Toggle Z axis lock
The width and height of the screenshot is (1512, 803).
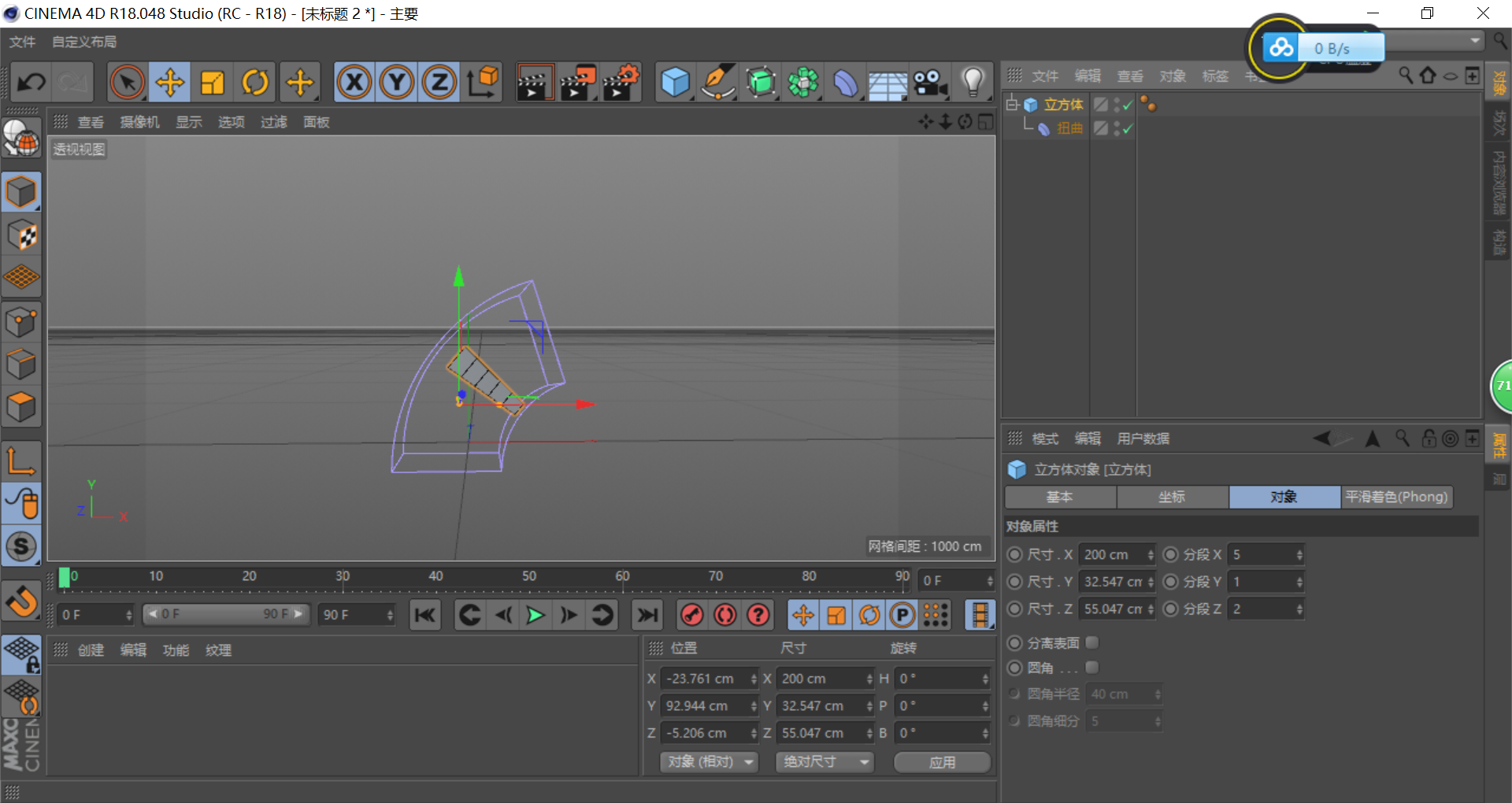pyautogui.click(x=439, y=82)
